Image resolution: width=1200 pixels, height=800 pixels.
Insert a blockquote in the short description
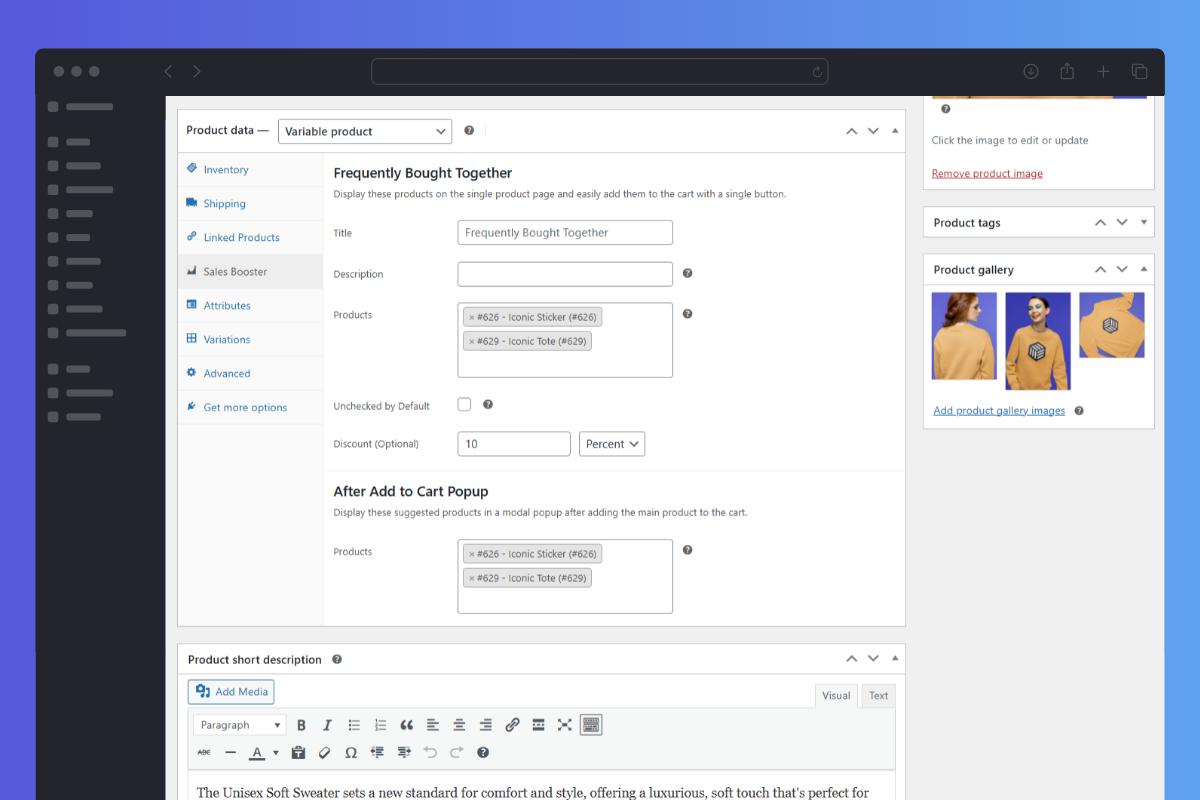click(x=406, y=725)
